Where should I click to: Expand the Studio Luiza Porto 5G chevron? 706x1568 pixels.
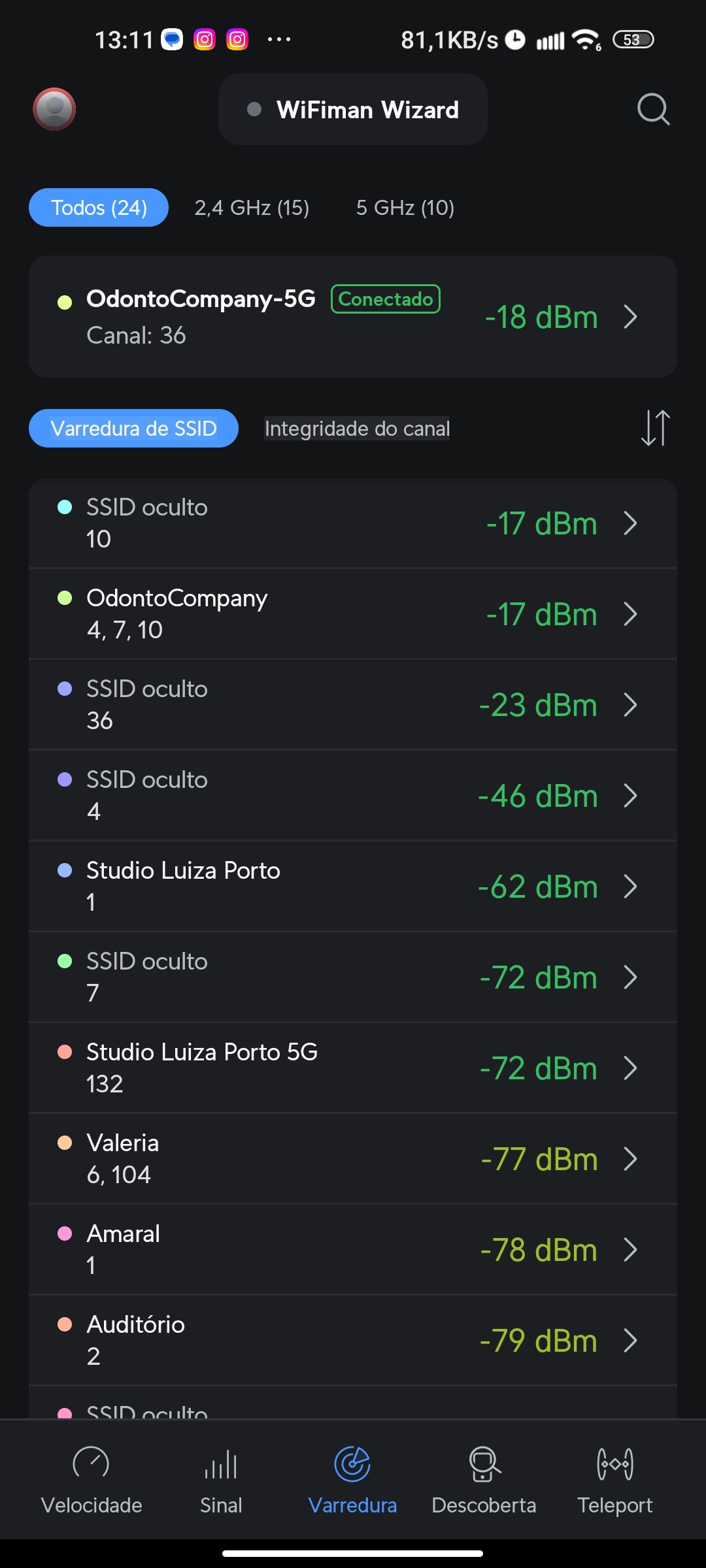point(630,1068)
